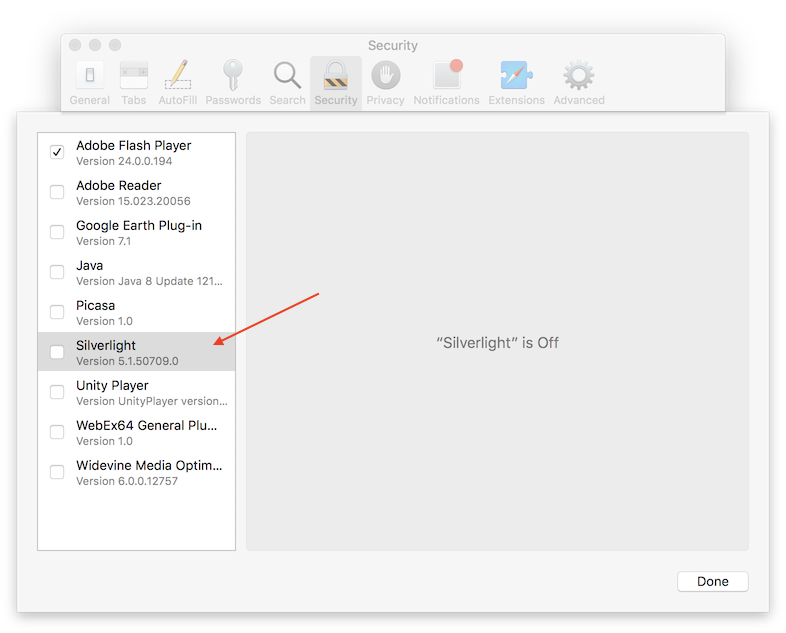Click Version 5.1.50709.0 text
This screenshot has width=786, height=633.
[127, 361]
